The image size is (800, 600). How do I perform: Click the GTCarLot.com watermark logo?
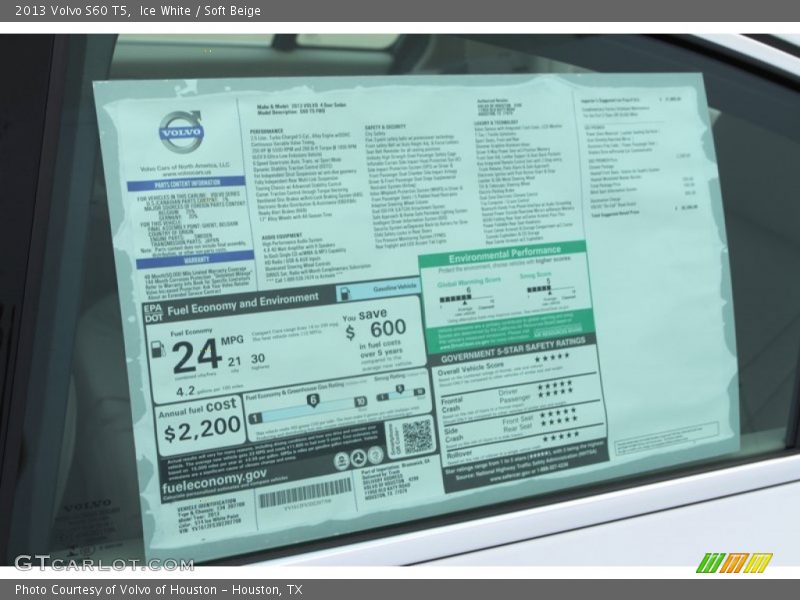pos(103,563)
